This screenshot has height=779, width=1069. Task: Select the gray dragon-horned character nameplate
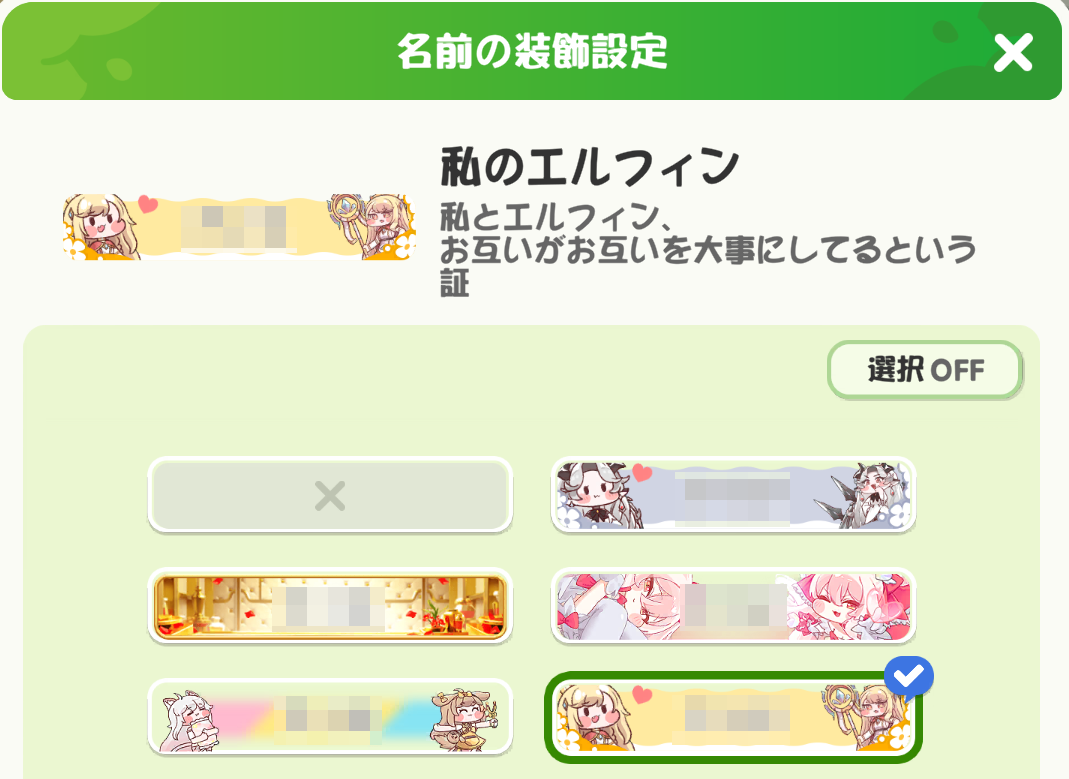coord(733,495)
